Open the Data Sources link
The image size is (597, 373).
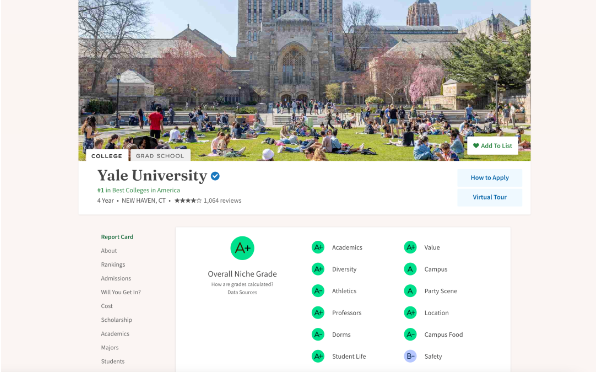(x=242, y=292)
